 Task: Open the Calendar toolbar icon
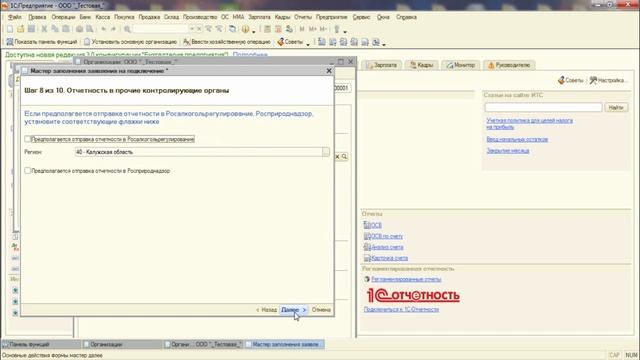coord(278,29)
